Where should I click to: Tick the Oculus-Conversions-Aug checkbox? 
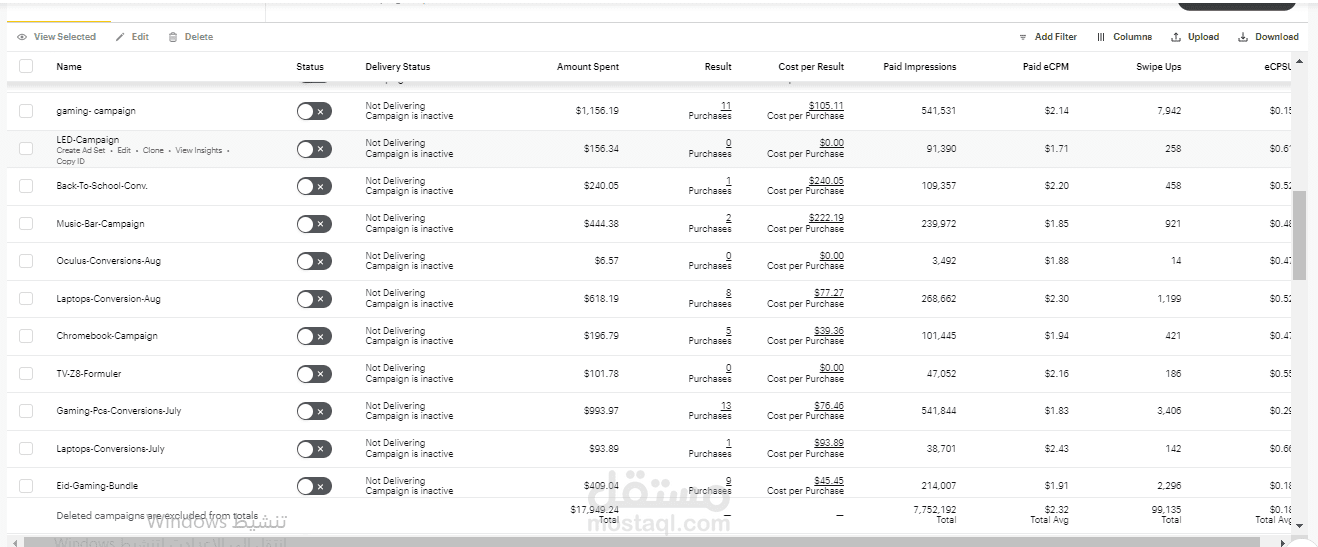pyautogui.click(x=26, y=261)
